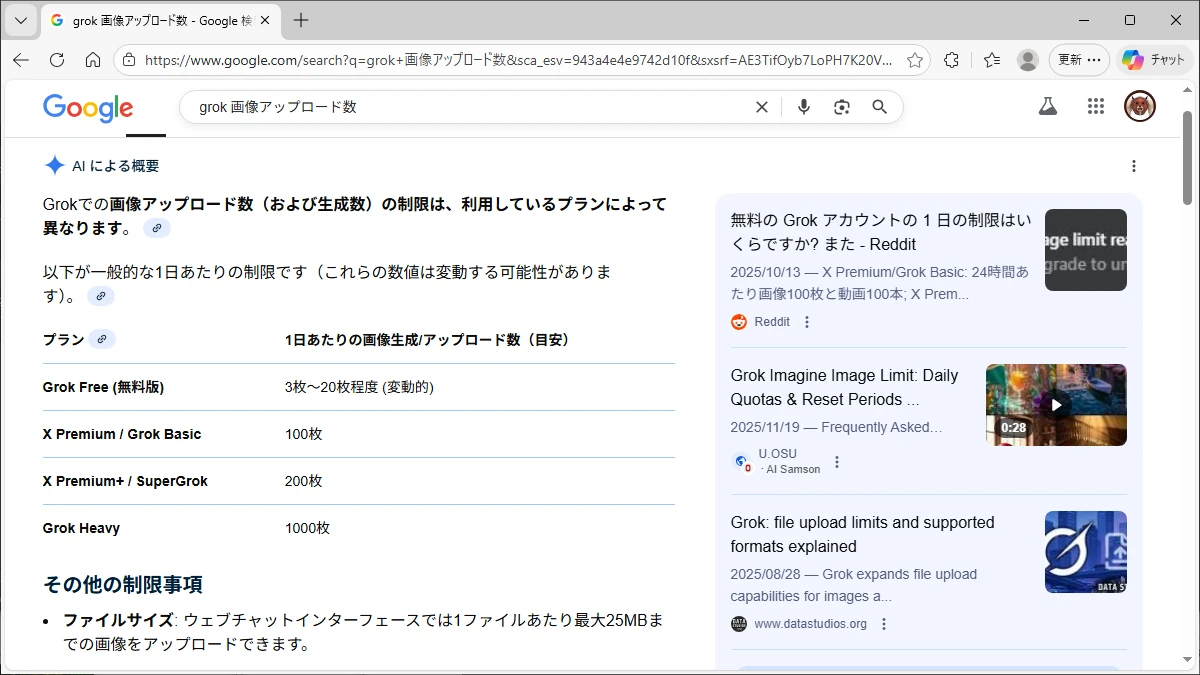Click the Google Lens image search icon
The width and height of the screenshot is (1200, 675).
[x=841, y=107]
